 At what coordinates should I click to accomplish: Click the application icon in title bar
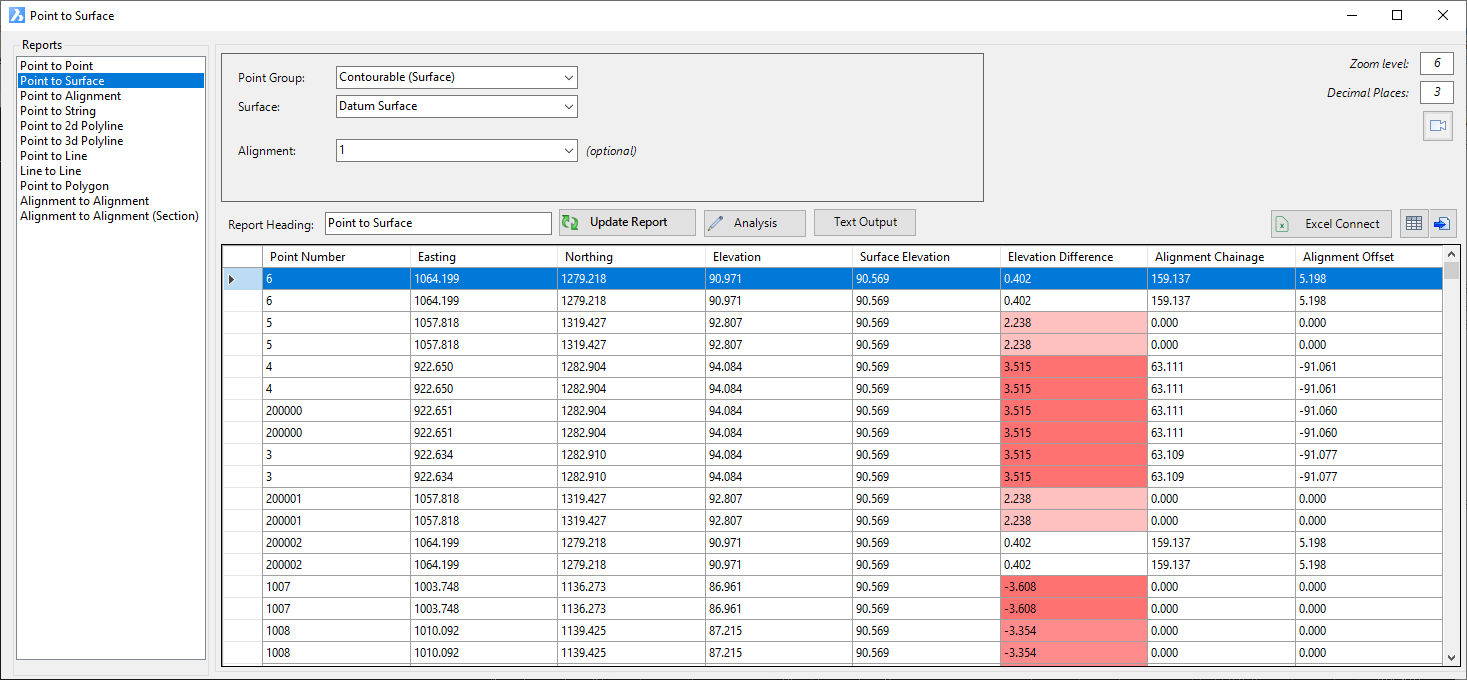point(16,15)
